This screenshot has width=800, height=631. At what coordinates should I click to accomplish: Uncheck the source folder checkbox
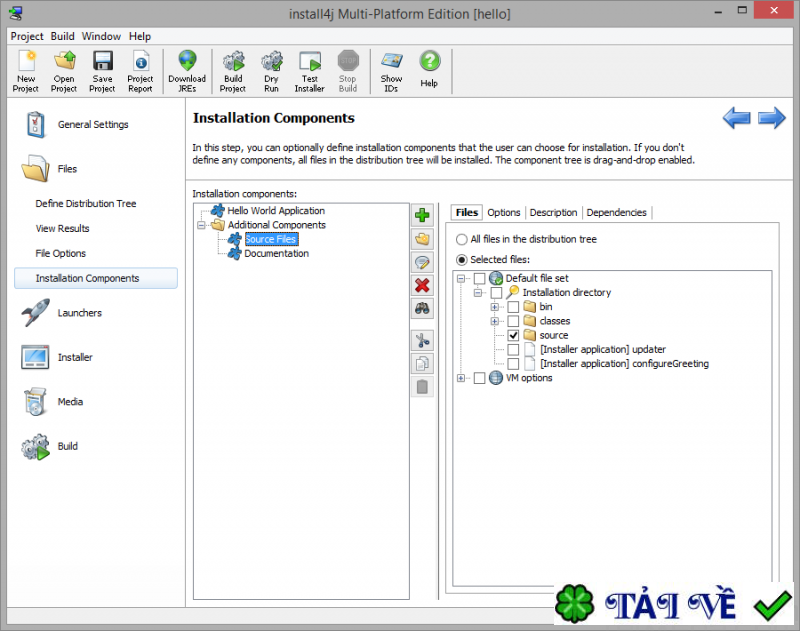pyautogui.click(x=513, y=335)
